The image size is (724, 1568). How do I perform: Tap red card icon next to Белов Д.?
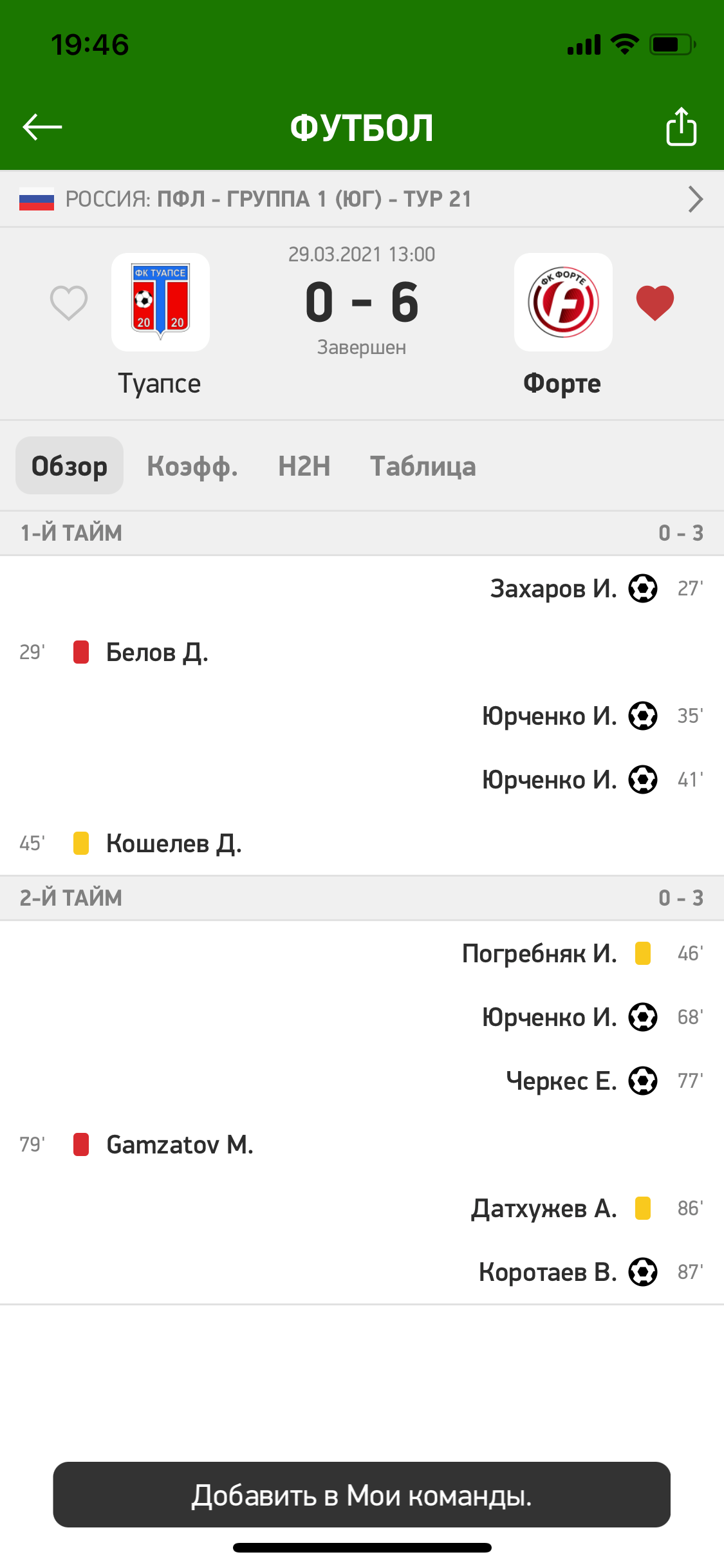click(x=81, y=652)
